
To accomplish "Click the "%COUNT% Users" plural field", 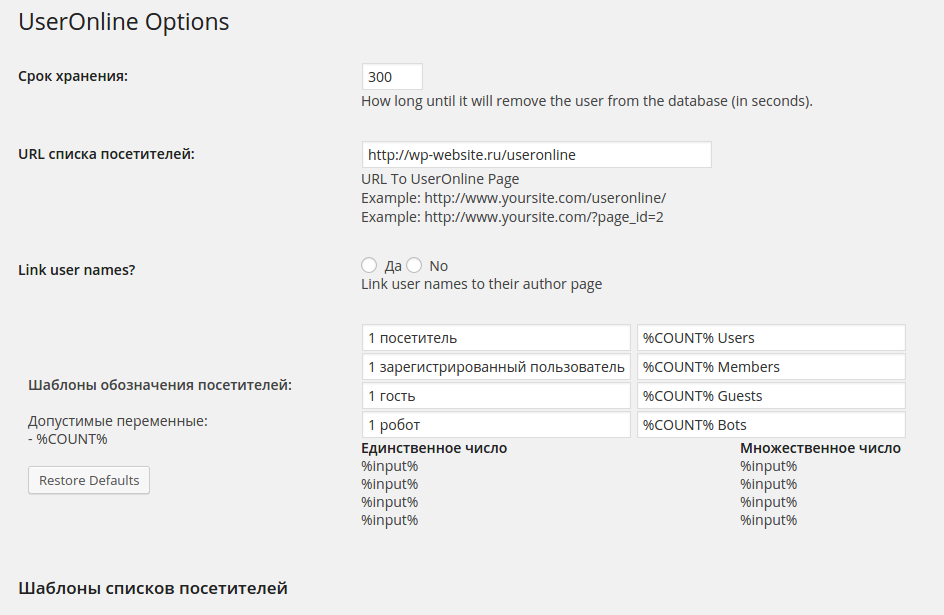I will pyautogui.click(x=770, y=338).
